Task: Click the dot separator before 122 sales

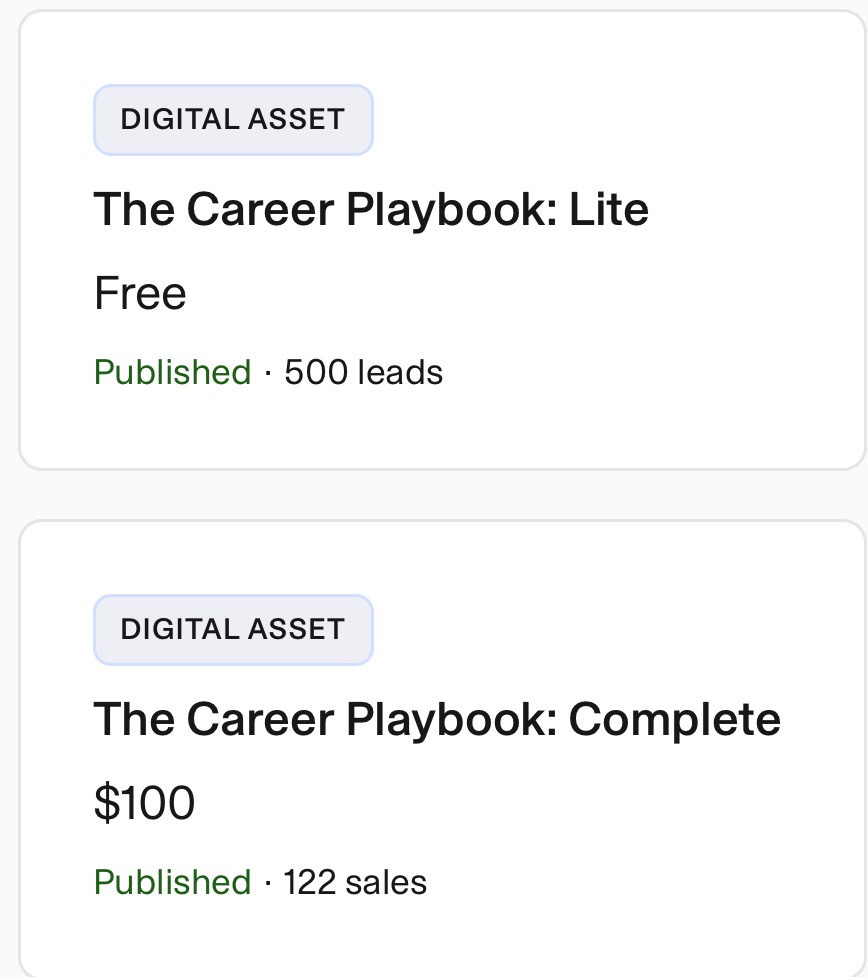Action: tap(268, 883)
